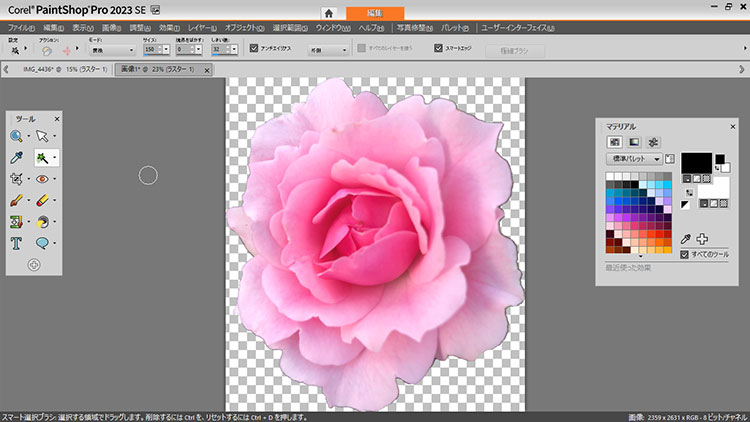Screen dimensions: 750x422
Task: Click the speech bubble shape tool
Action: click(43, 243)
